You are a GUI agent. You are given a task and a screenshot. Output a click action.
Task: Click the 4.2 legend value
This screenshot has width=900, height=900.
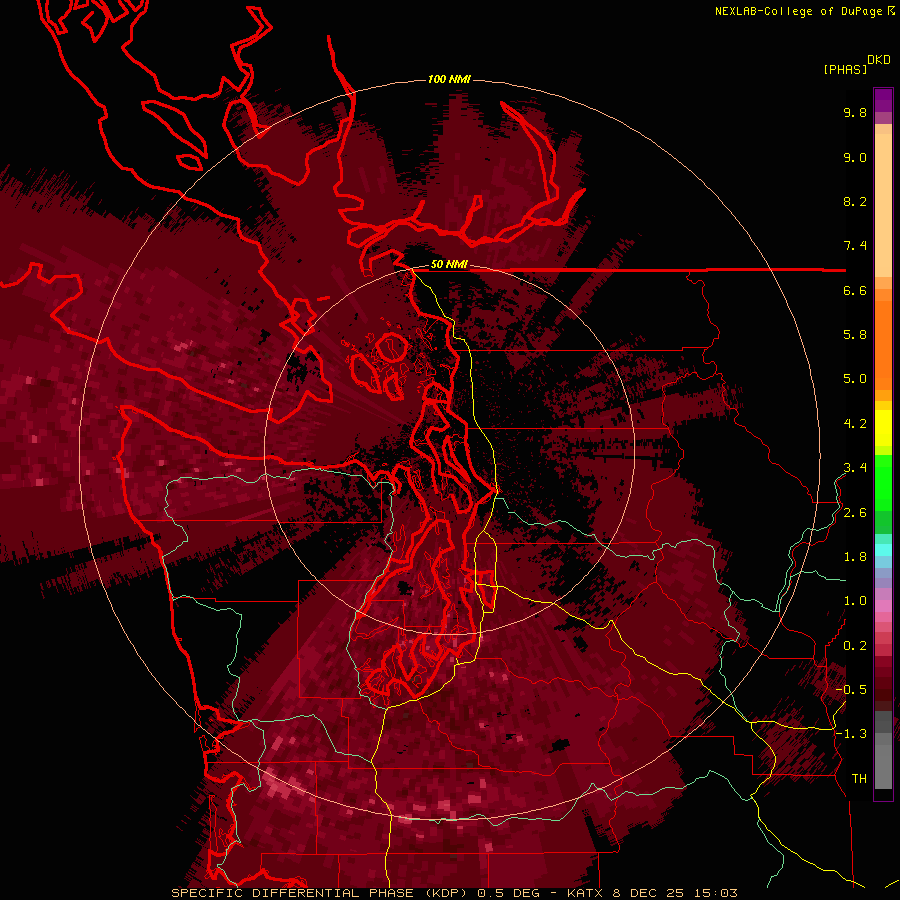point(855,424)
